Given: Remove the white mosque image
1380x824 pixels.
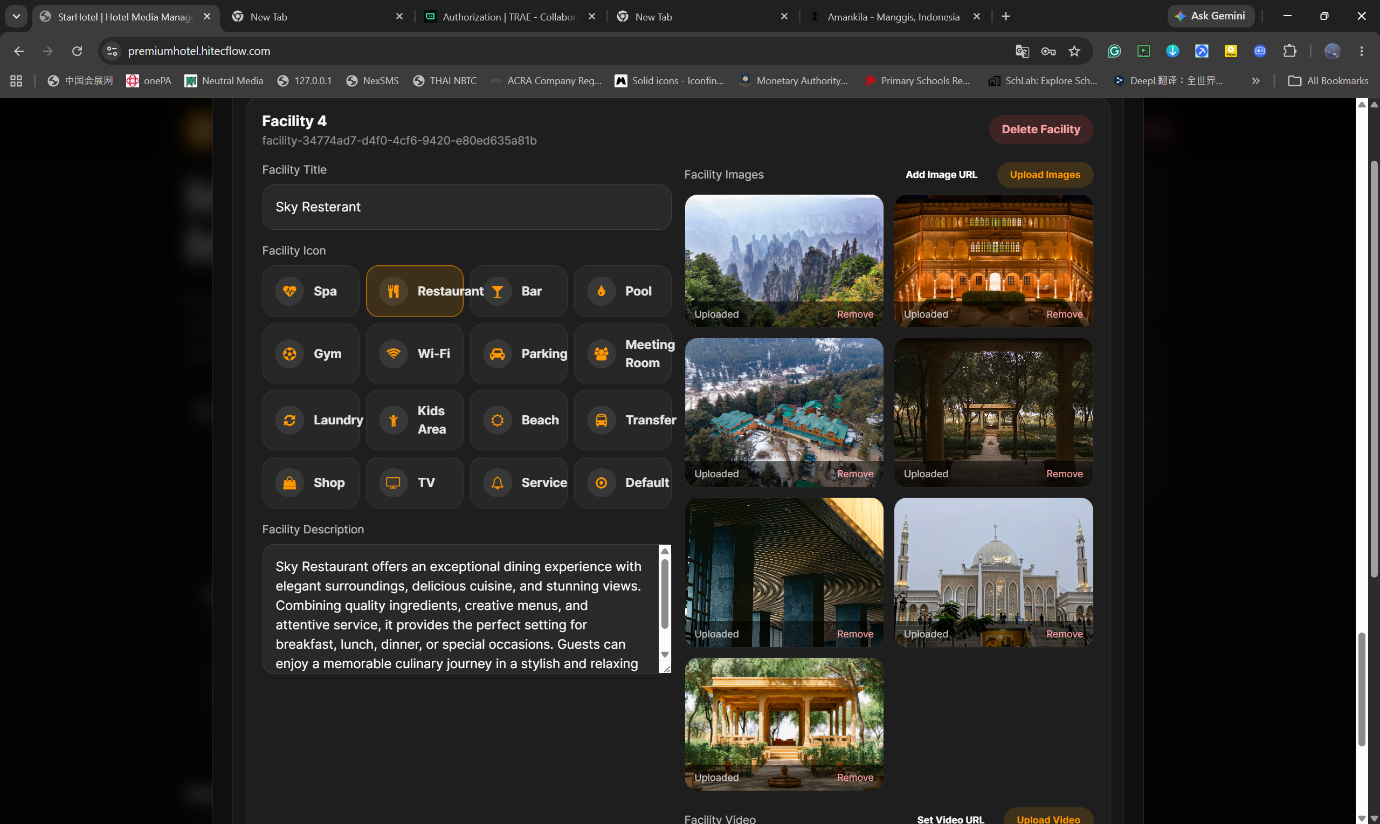Looking at the screenshot, I should (x=1064, y=634).
